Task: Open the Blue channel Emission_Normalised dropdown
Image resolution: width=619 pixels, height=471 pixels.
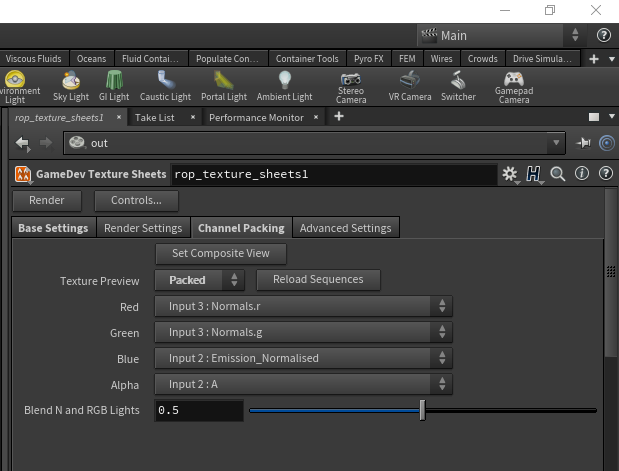Action: coord(303,358)
